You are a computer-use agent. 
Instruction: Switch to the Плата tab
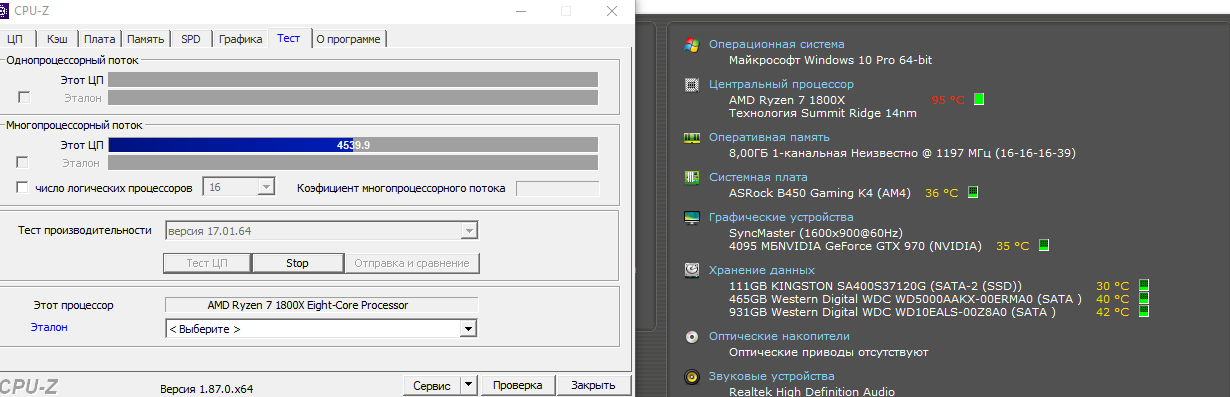click(x=100, y=39)
